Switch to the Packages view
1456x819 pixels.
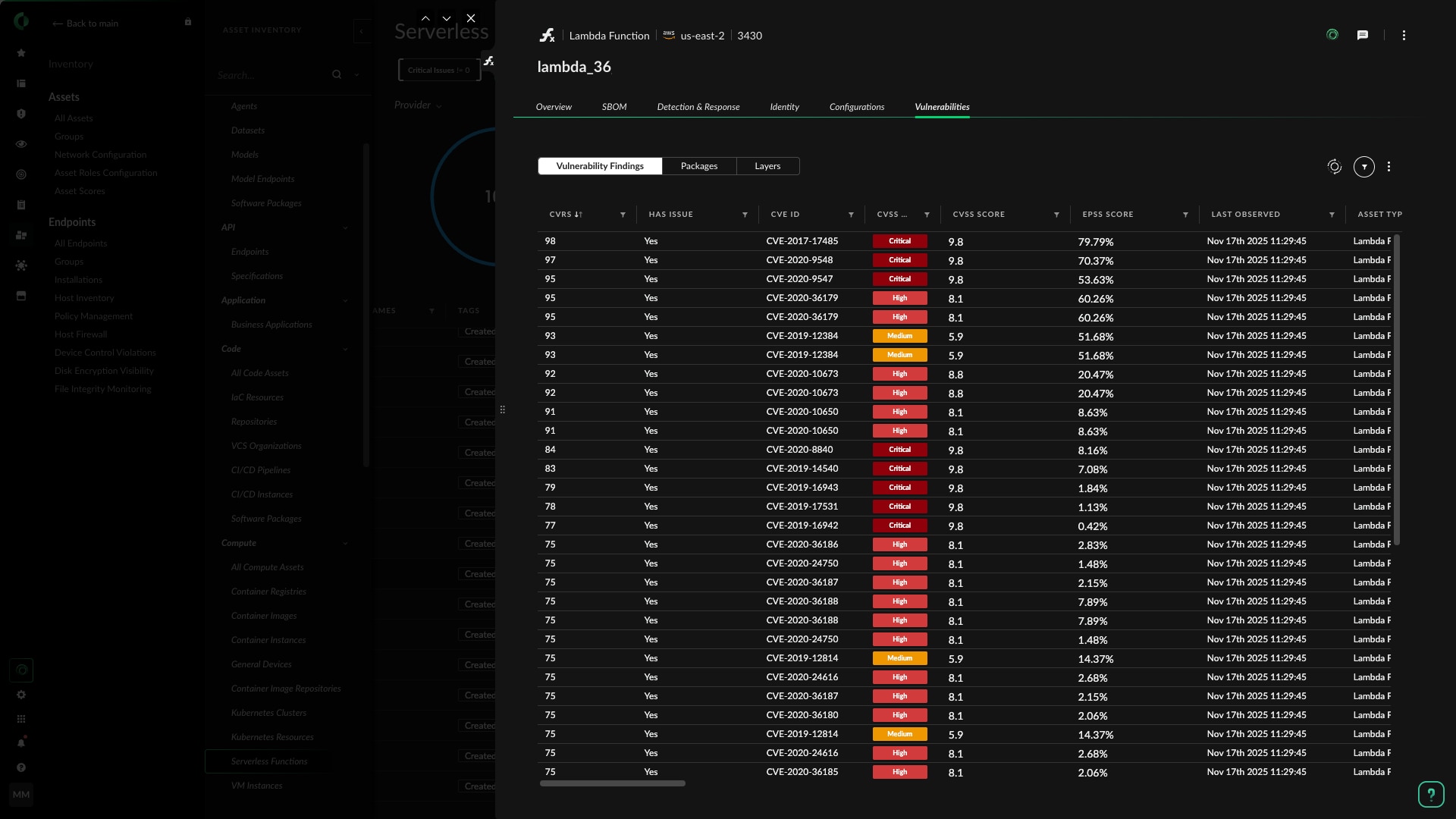(x=698, y=166)
